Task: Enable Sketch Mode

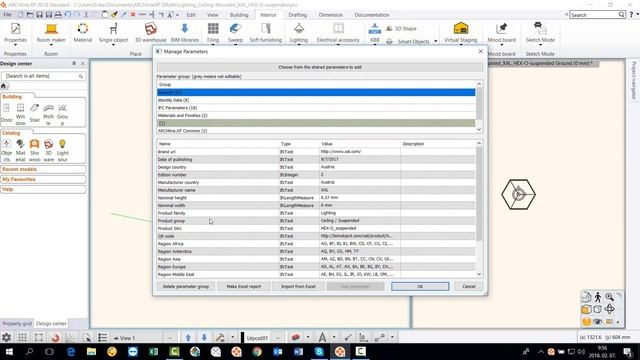Action: coord(540,33)
